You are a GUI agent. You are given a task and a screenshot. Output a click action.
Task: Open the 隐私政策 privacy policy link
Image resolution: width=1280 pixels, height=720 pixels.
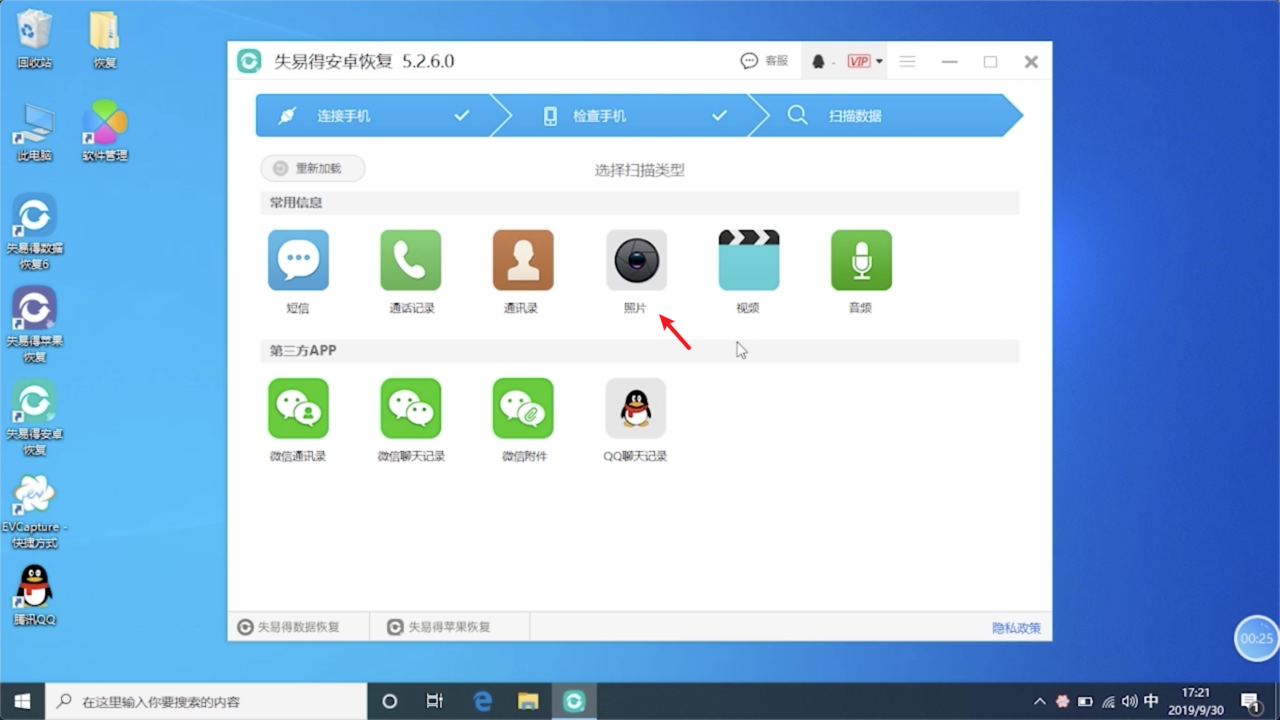[1016, 628]
